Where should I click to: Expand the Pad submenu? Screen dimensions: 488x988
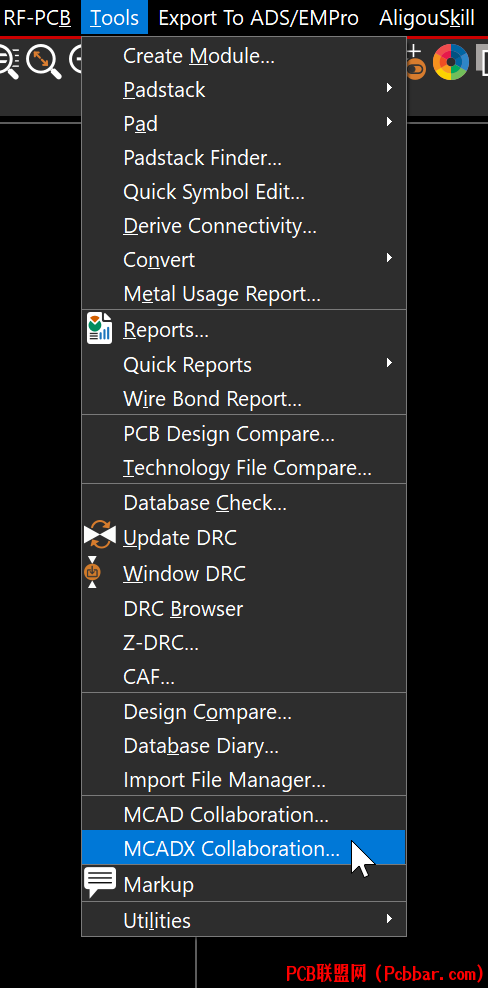coord(243,124)
